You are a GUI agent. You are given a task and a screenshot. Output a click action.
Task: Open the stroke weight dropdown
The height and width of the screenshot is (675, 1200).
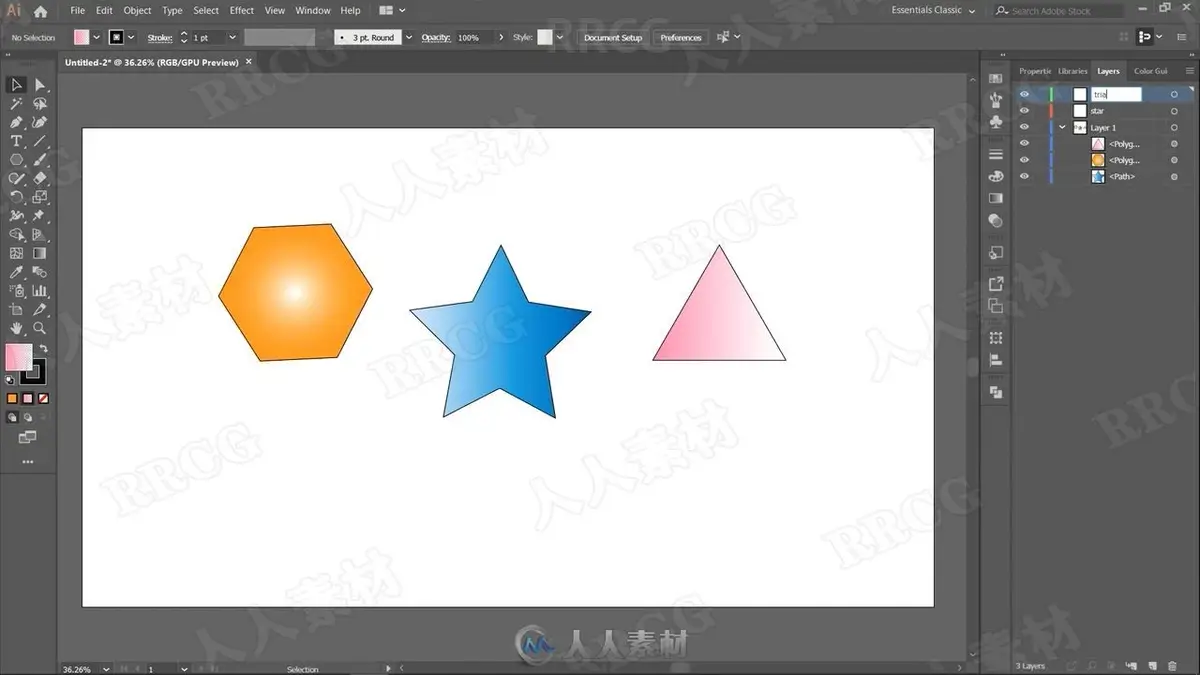232,38
